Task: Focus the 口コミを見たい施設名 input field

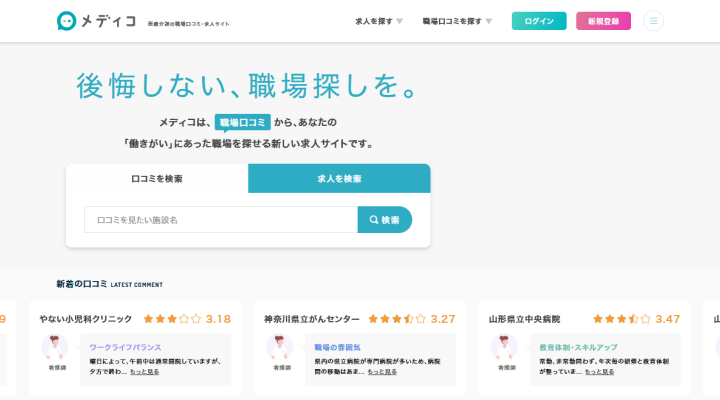Action: [x=221, y=220]
